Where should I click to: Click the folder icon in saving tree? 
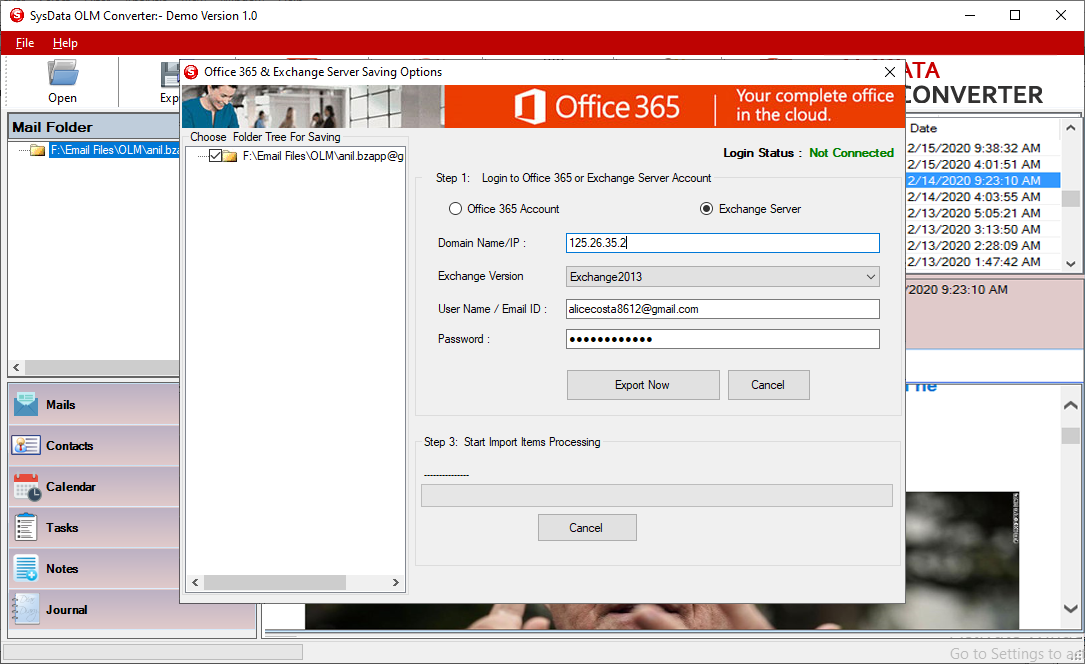click(230, 156)
